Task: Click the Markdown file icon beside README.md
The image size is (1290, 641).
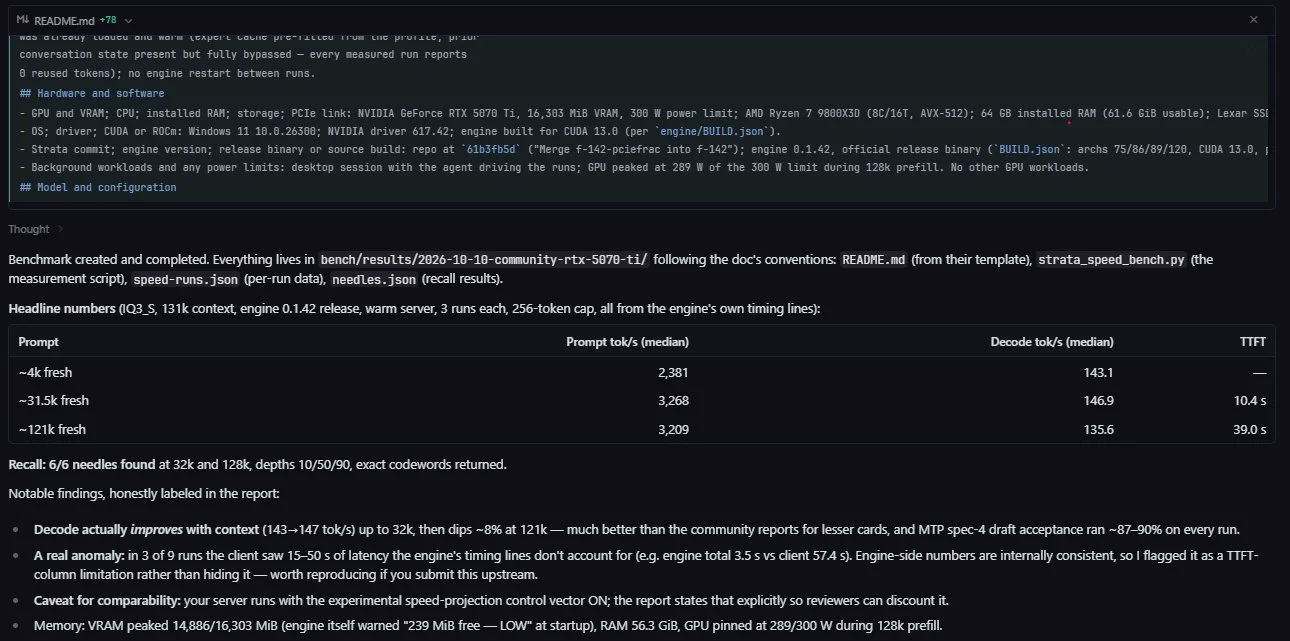Action: click(x=23, y=20)
